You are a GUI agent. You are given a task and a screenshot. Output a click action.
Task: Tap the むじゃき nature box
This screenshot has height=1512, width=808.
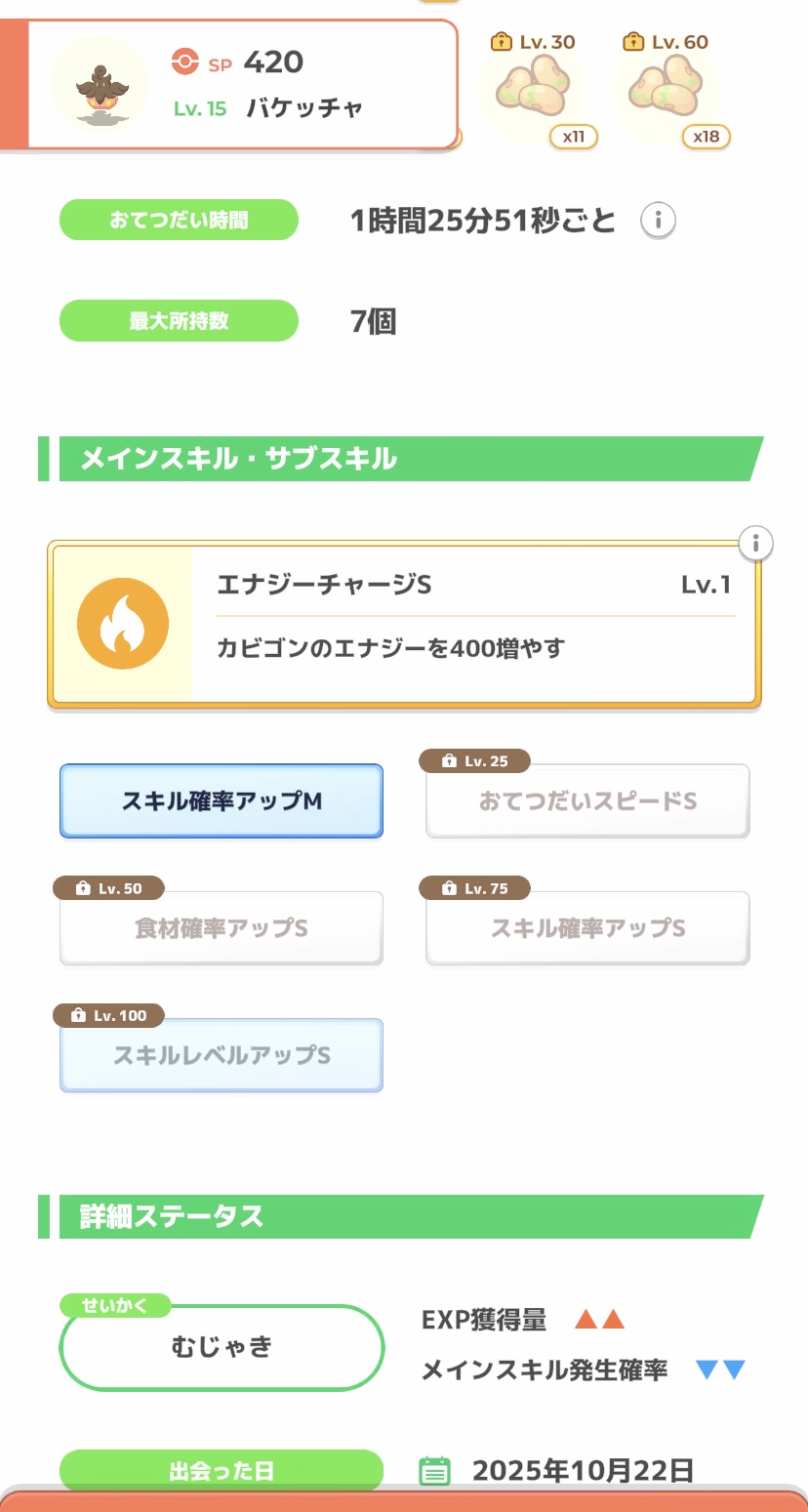coord(222,1347)
